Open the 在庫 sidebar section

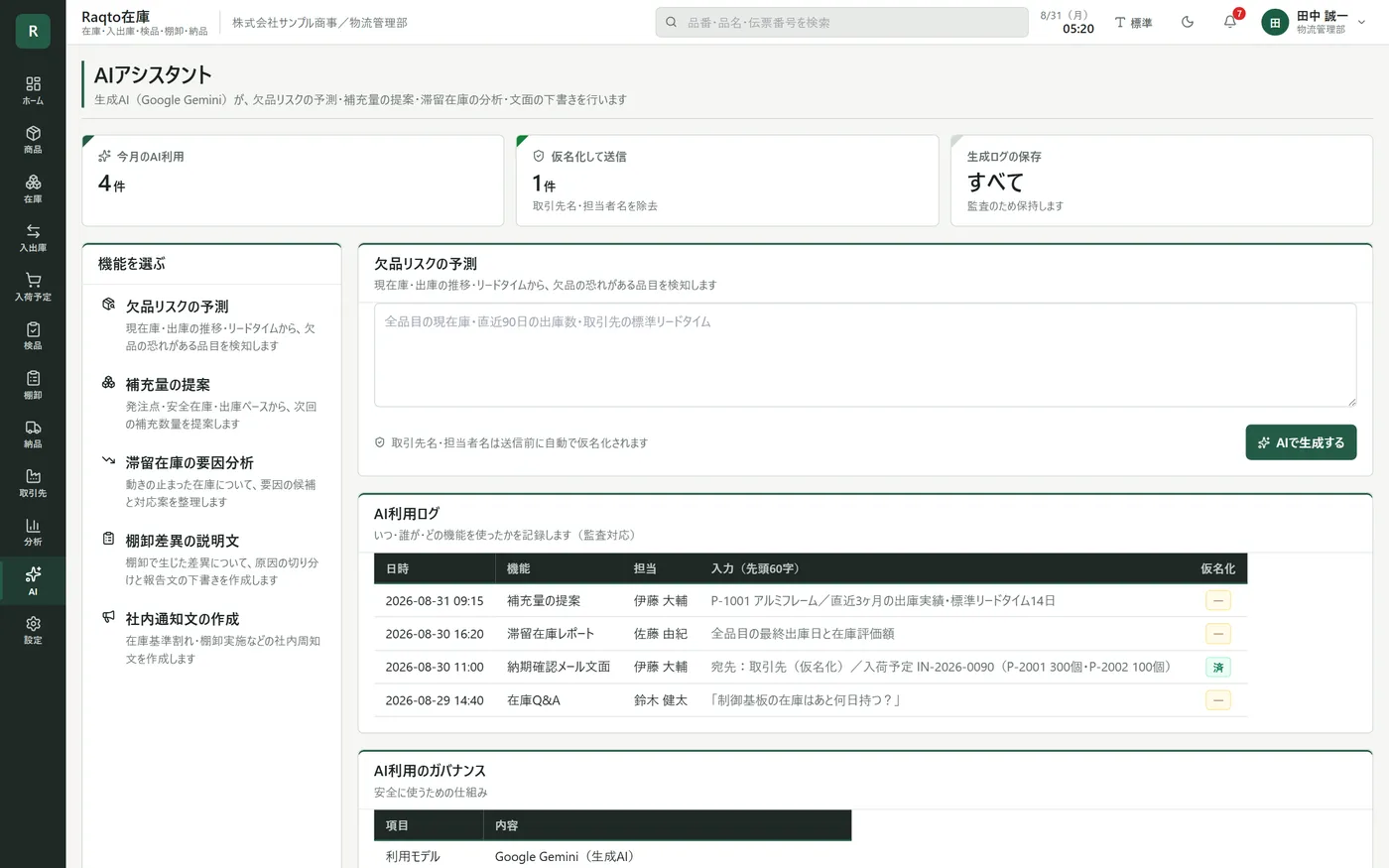tap(33, 188)
